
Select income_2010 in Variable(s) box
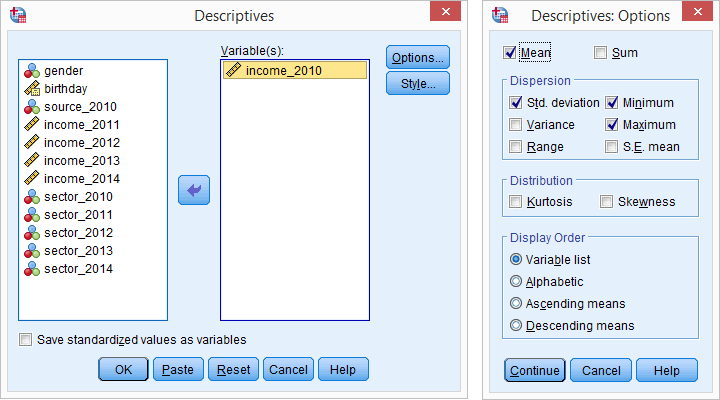pyautogui.click(x=295, y=71)
